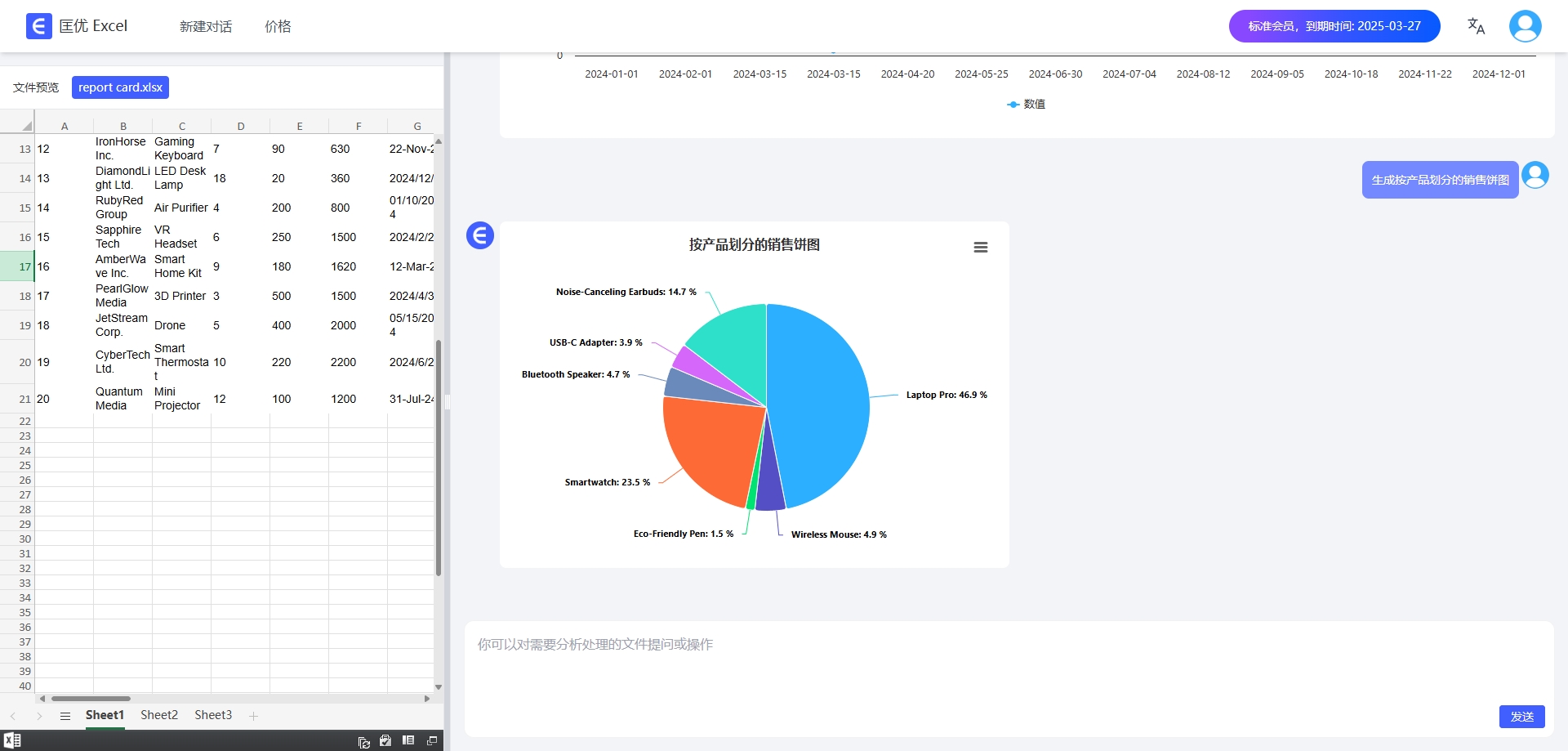
Task: Click the 文件预览 label
Action: point(36,87)
